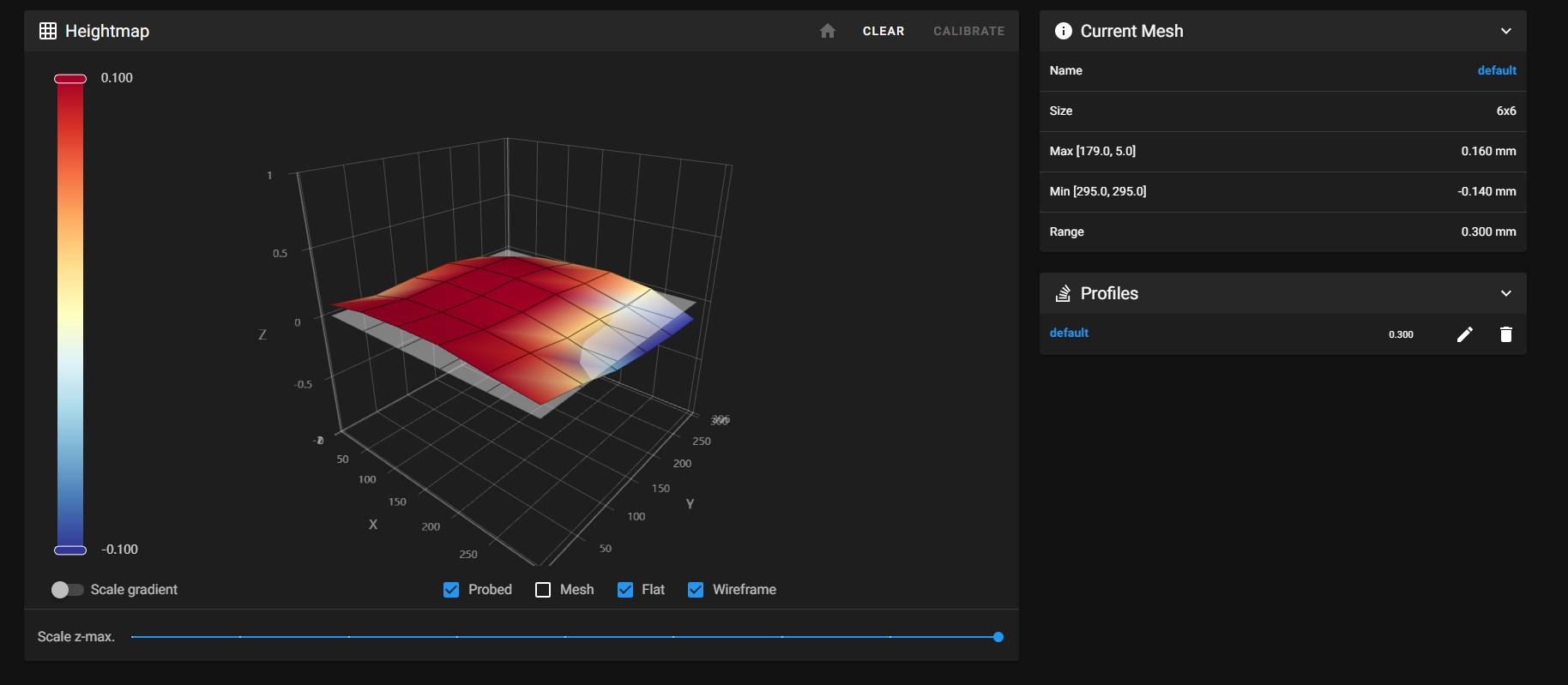Click the Heightmap grid icon
This screenshot has width=1568, height=685.
click(48, 31)
